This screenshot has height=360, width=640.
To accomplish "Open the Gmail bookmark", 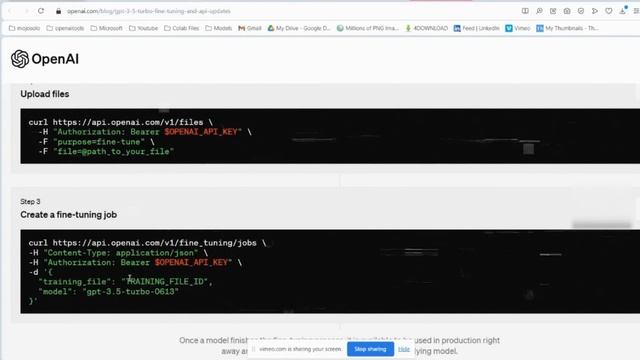I will click(250, 28).
